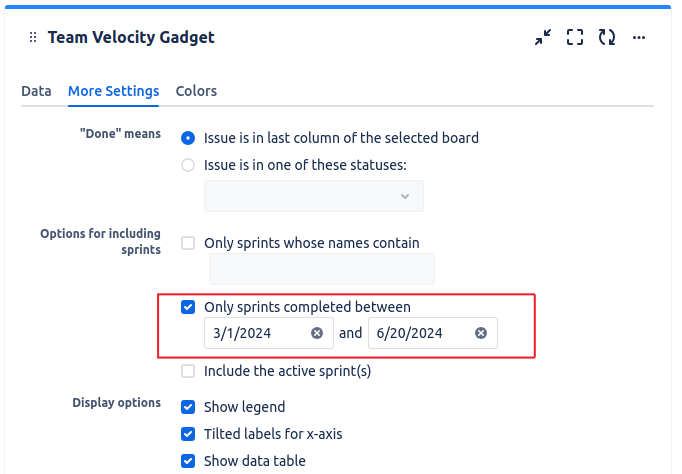
Task: Disable the Show legend option
Action: [x=188, y=407]
